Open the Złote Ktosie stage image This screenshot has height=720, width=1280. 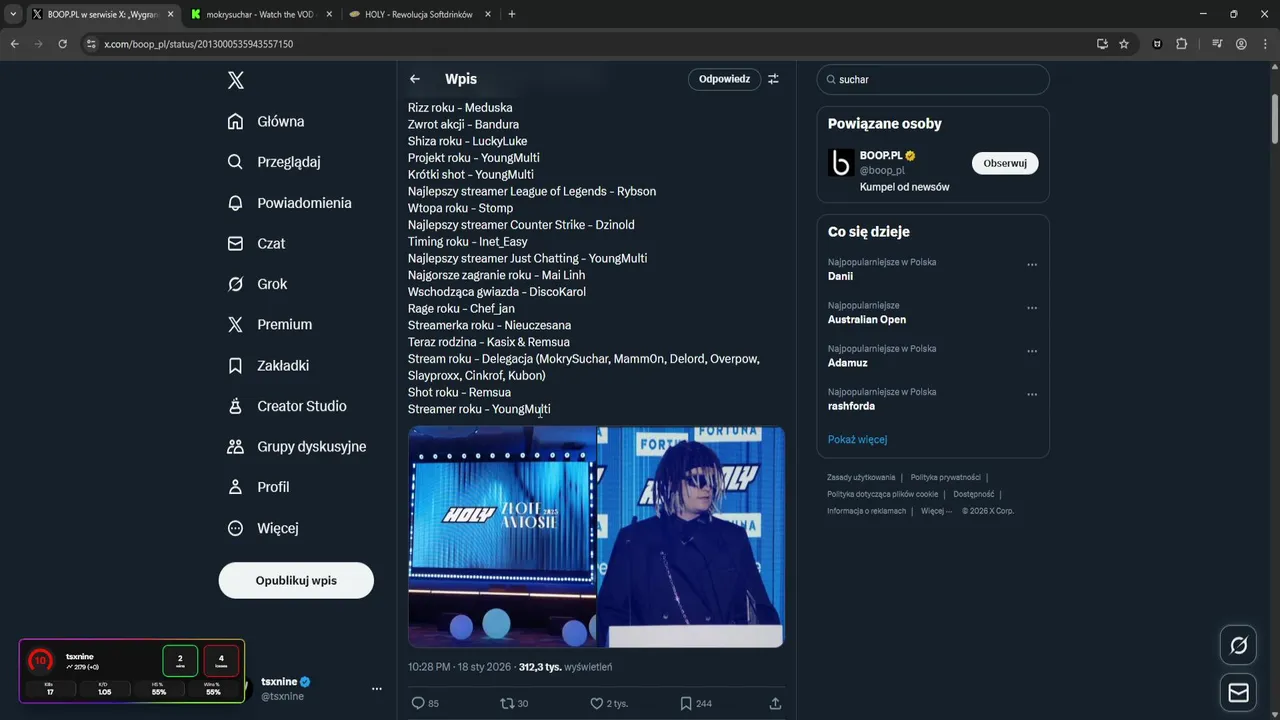502,537
